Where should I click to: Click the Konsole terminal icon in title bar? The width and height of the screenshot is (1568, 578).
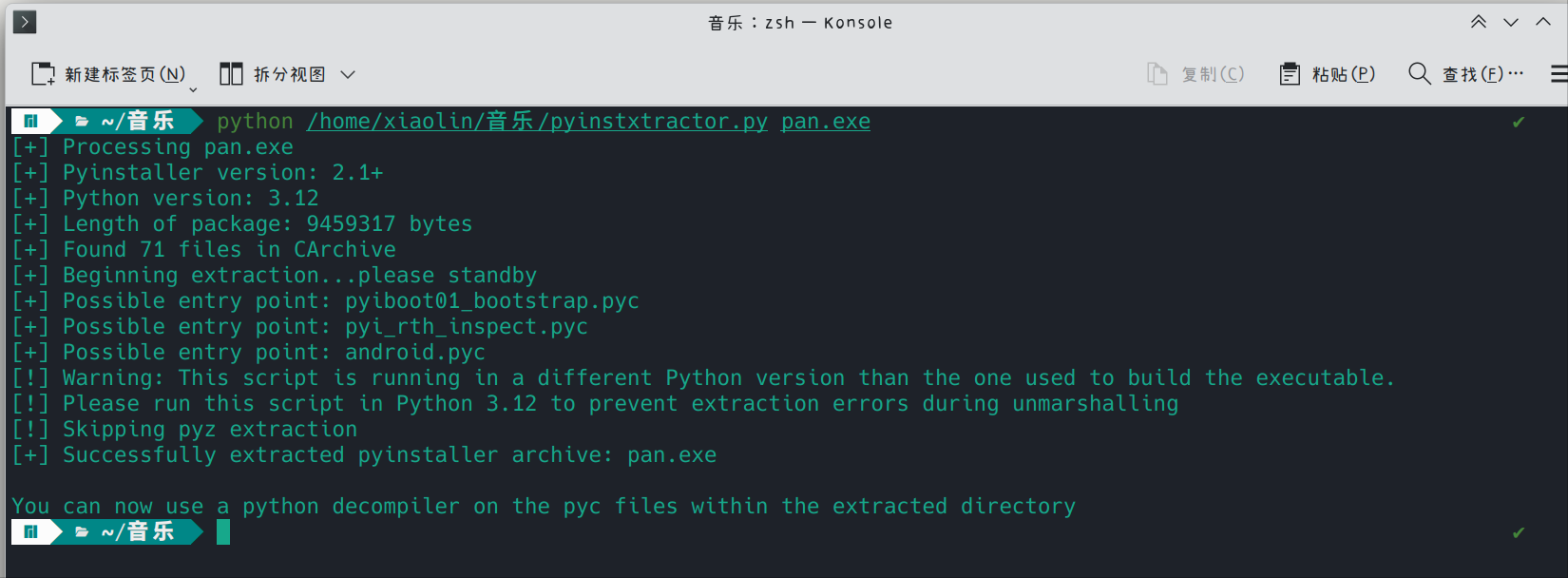25,22
